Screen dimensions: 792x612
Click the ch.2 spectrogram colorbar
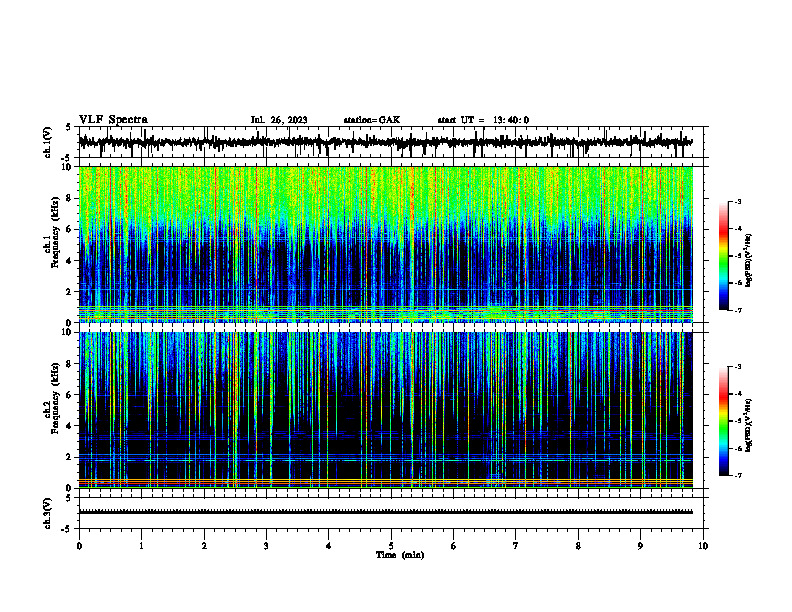click(x=724, y=421)
